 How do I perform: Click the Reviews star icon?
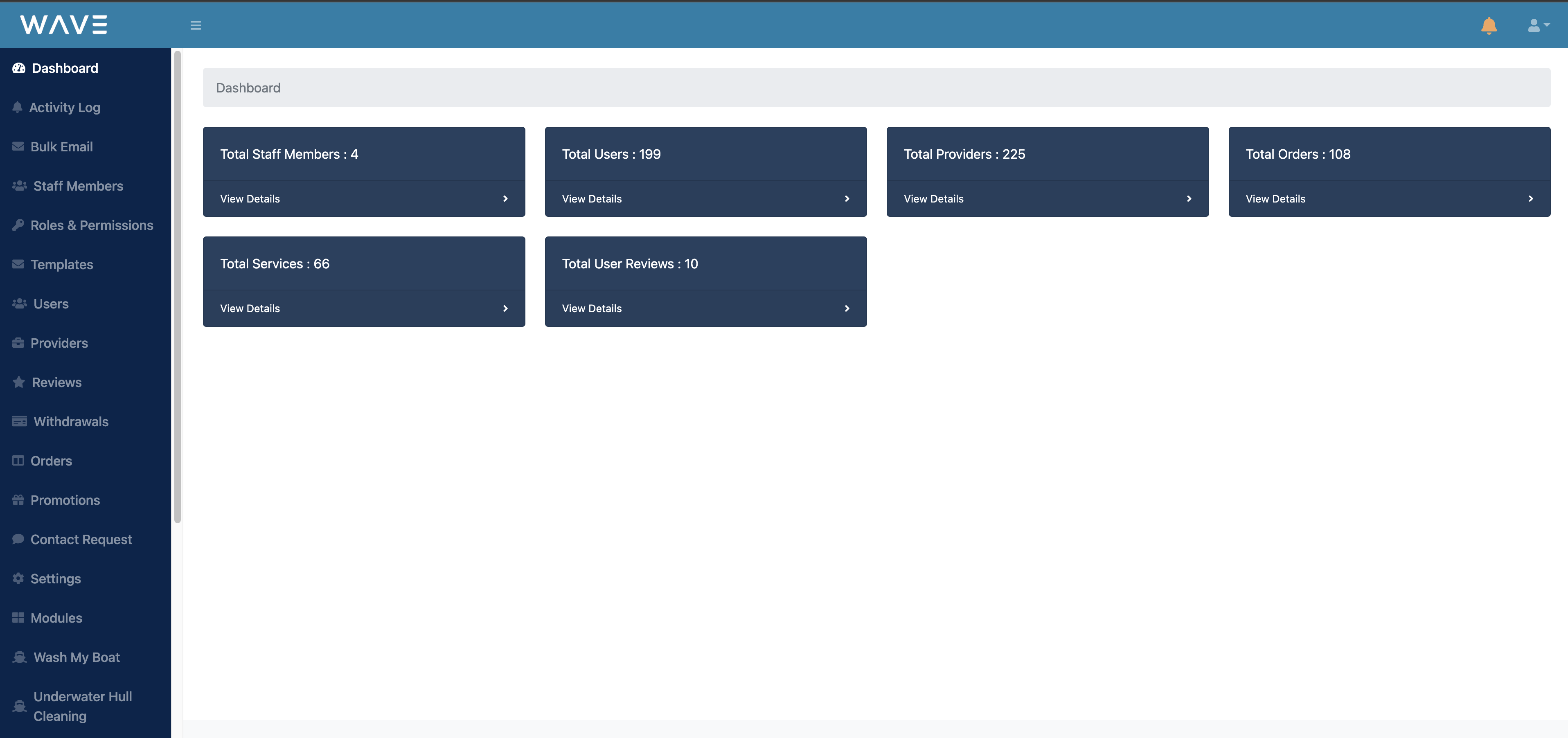point(19,382)
